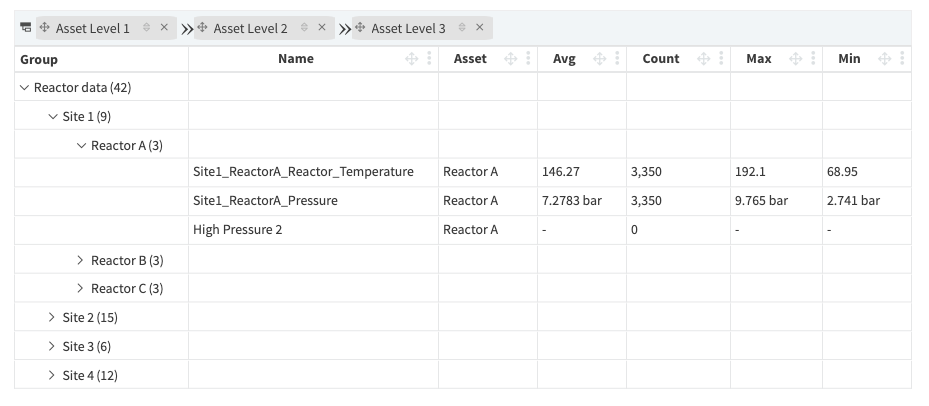Collapse the Reactor A group

[81, 146]
